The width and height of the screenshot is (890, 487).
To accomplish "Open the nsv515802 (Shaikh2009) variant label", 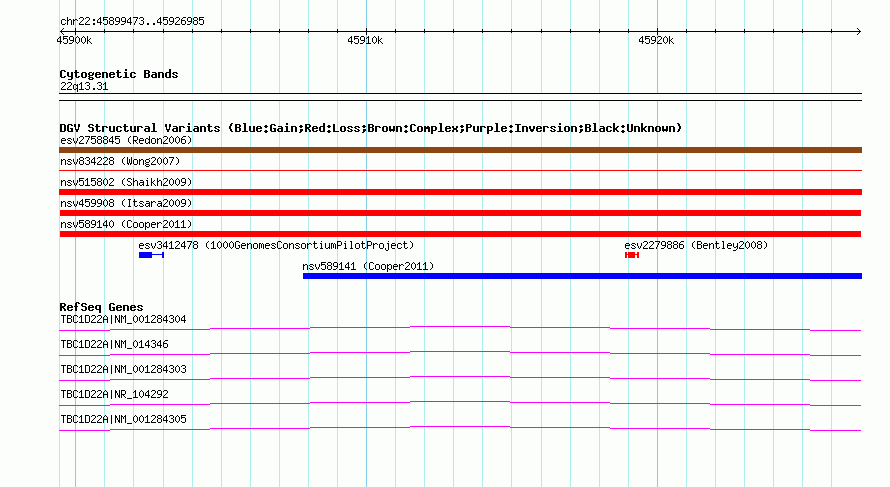I will coord(126,182).
